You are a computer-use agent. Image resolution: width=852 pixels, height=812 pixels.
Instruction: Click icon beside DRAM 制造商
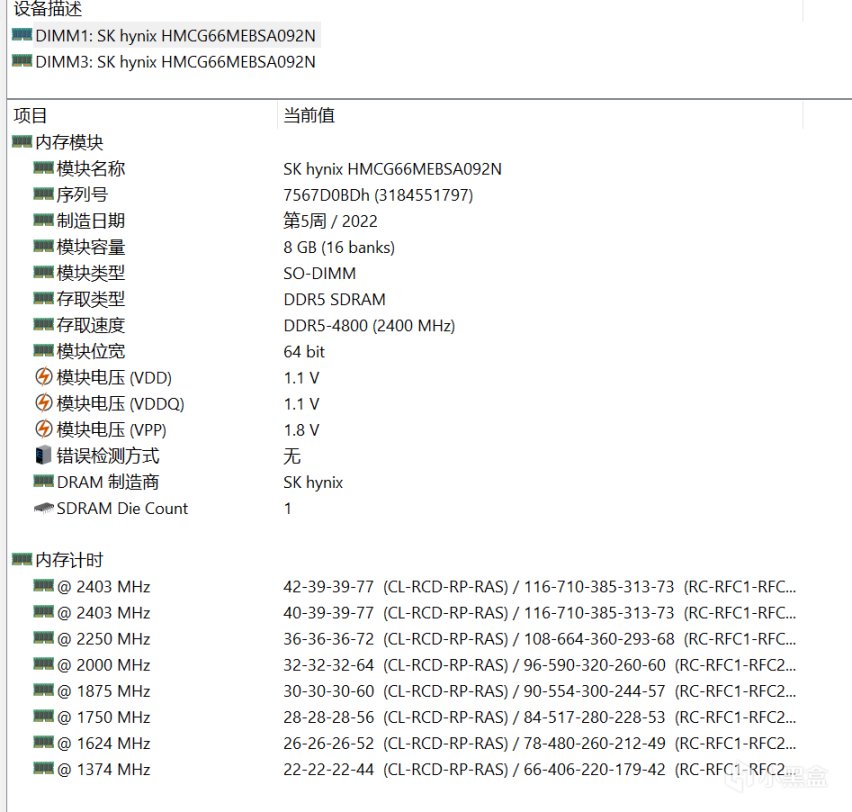tap(43, 481)
